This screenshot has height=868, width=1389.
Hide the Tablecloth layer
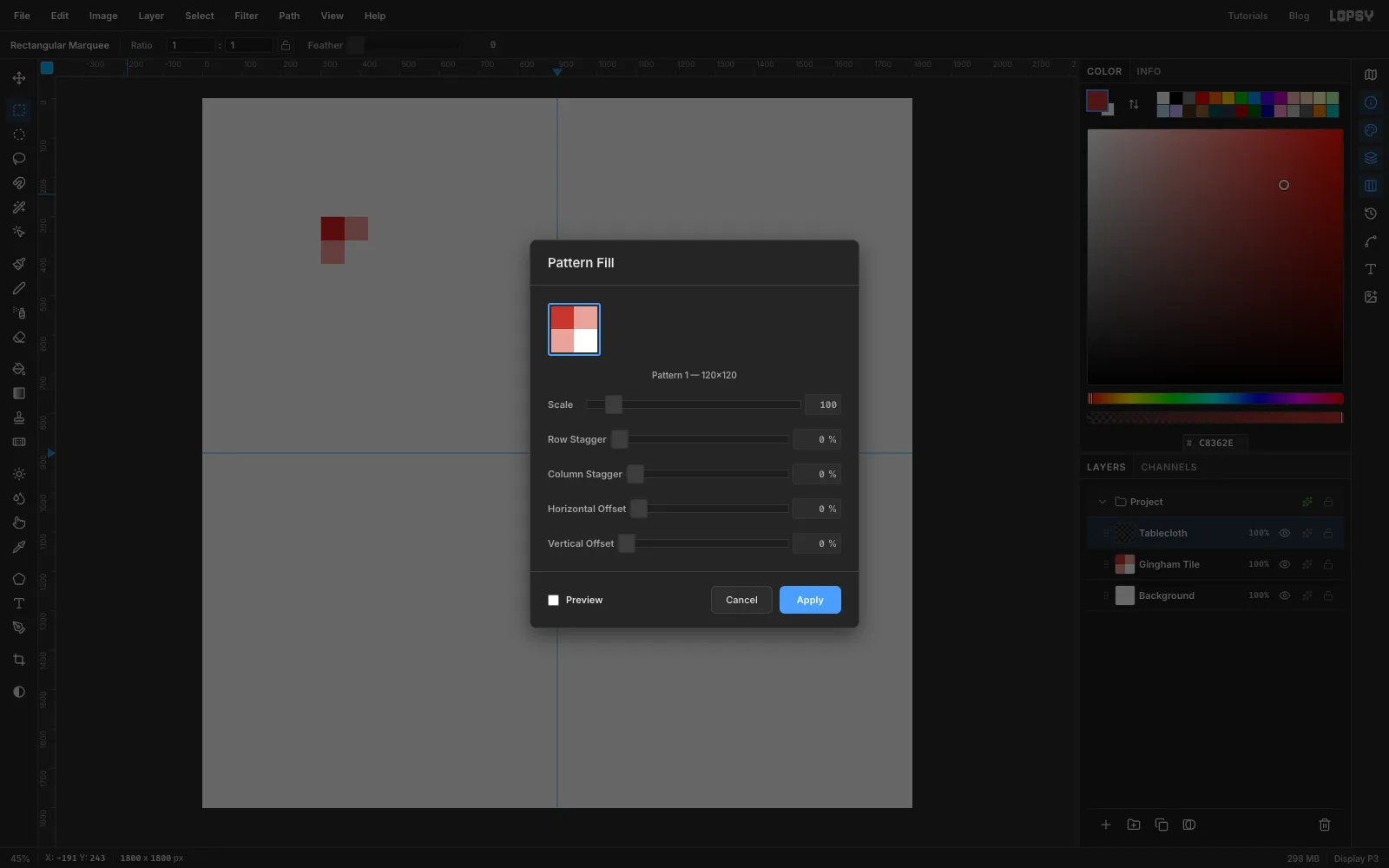tap(1285, 533)
